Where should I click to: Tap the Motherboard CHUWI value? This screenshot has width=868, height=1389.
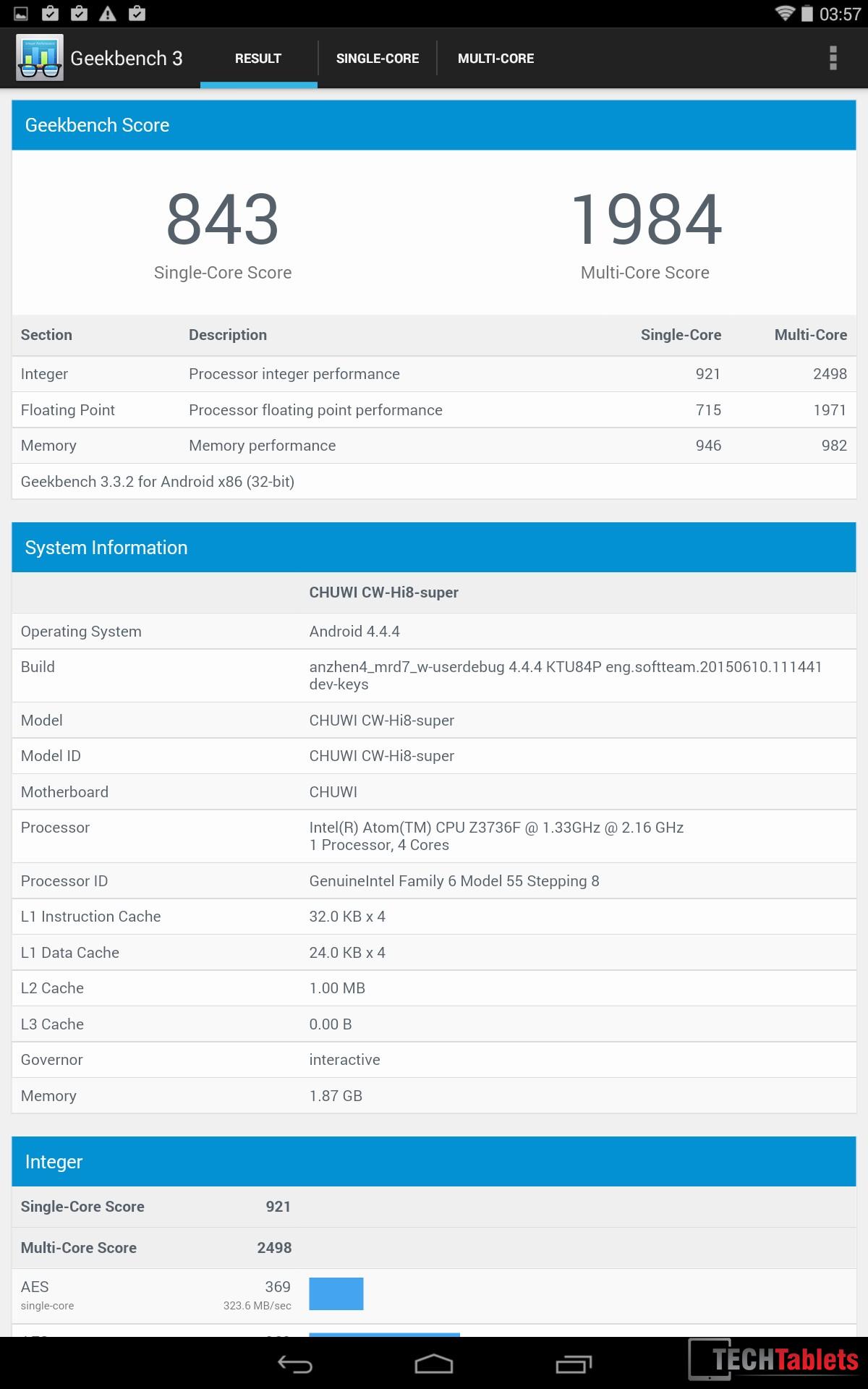click(x=333, y=792)
